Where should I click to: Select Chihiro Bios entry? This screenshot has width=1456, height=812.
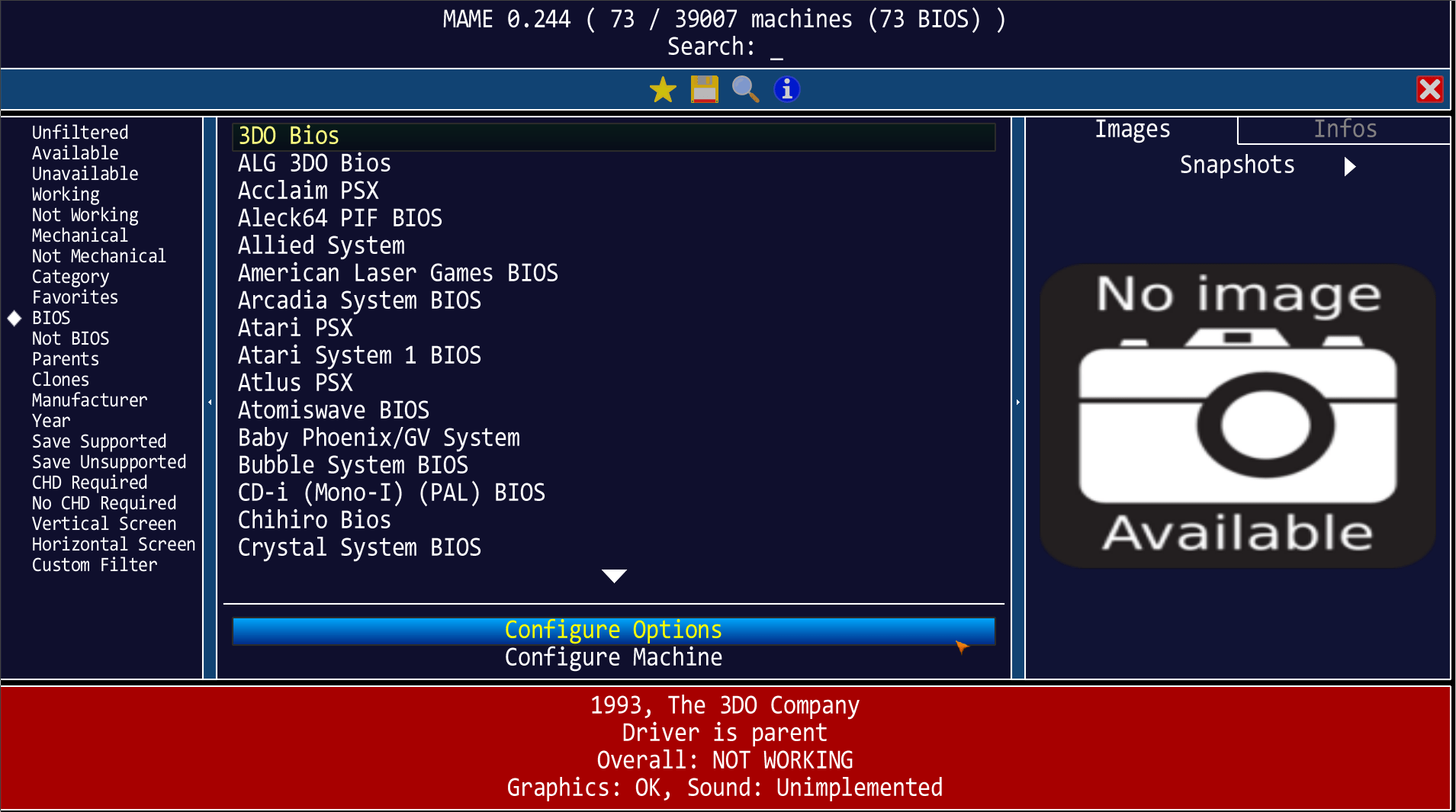coord(614,521)
